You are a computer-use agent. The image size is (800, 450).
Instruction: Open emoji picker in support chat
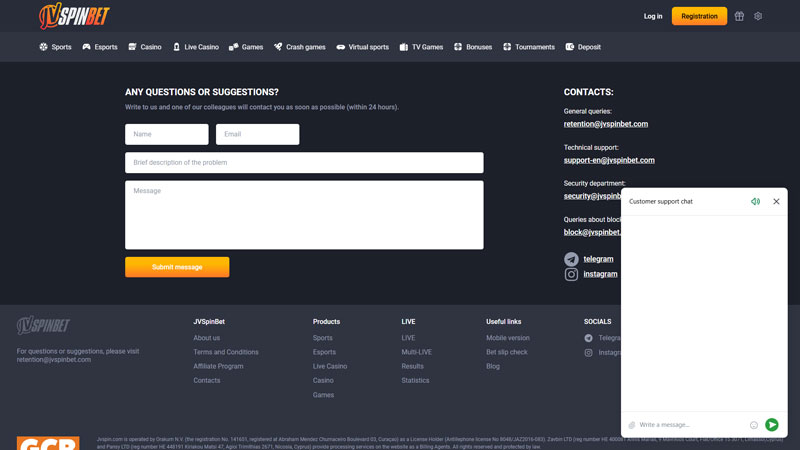point(754,425)
